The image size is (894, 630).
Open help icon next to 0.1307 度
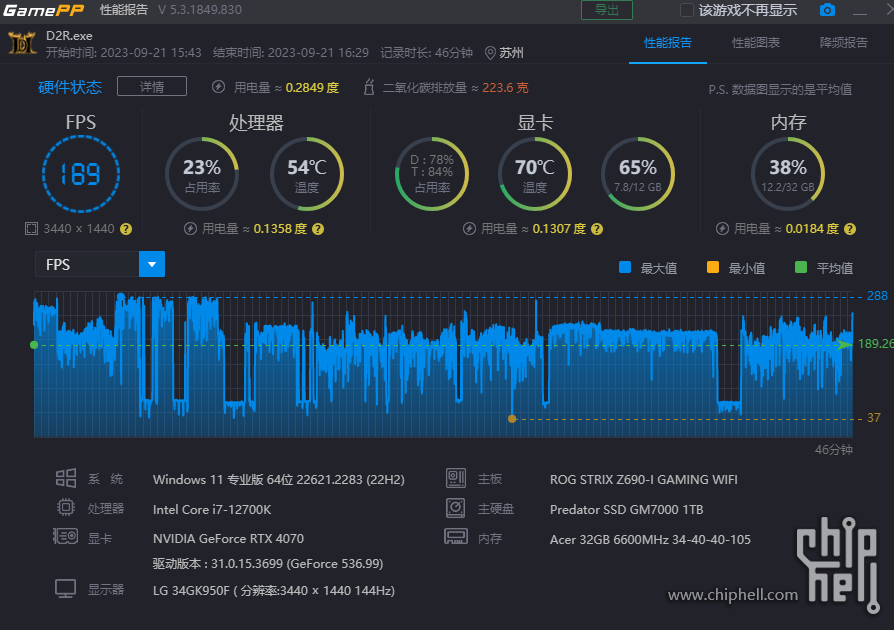(597, 229)
